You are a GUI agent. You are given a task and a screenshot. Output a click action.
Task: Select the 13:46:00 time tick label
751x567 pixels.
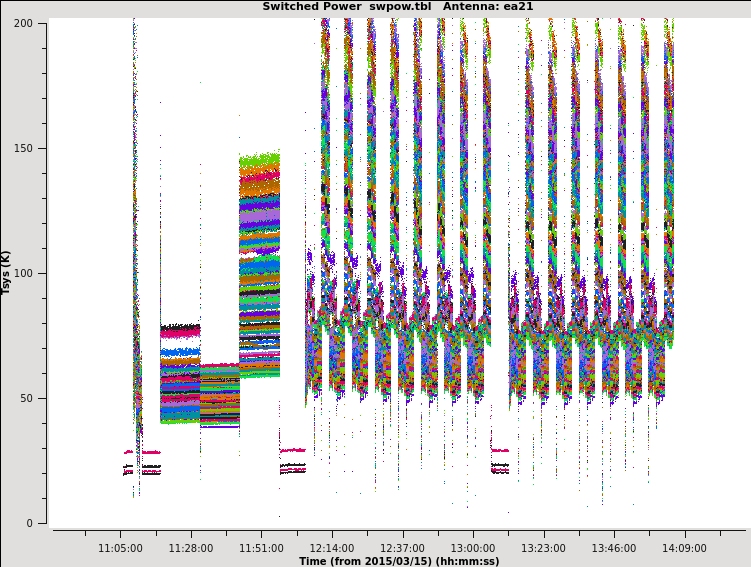coord(613,548)
